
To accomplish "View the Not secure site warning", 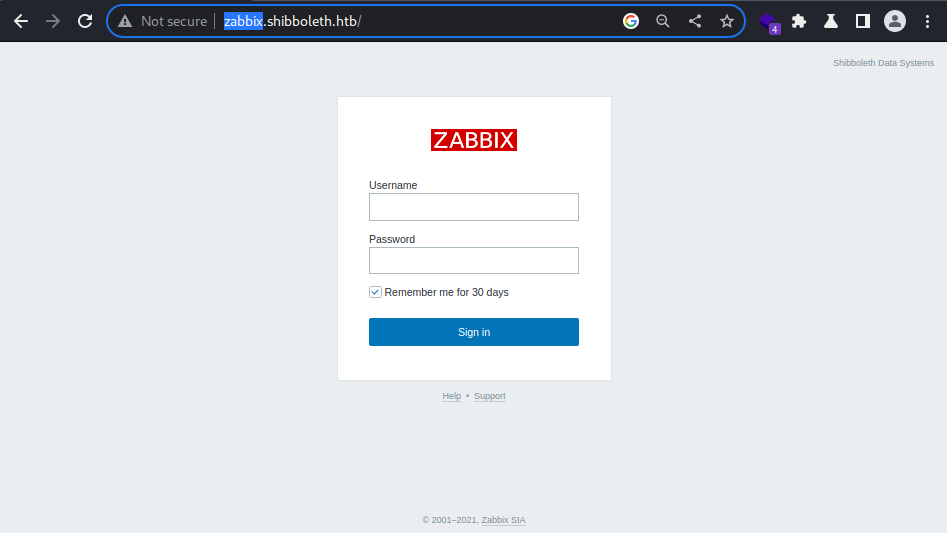I will [162, 21].
